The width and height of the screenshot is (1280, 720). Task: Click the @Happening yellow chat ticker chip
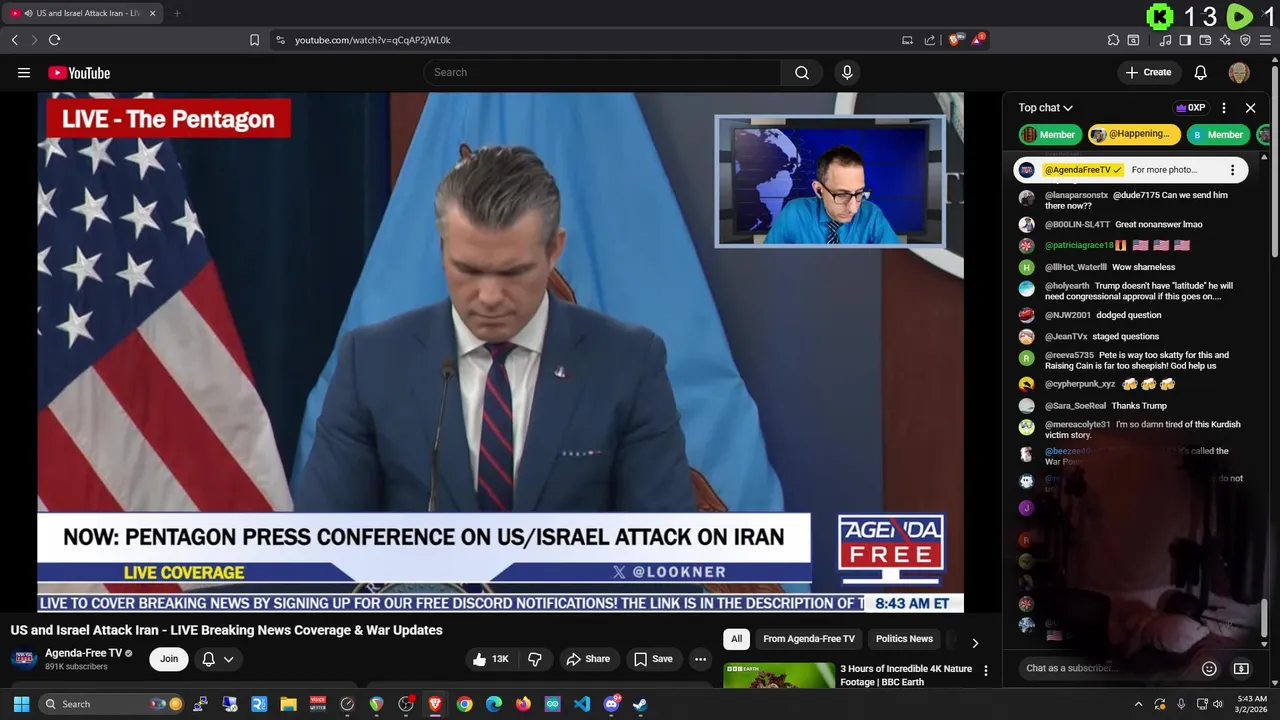(x=1134, y=134)
